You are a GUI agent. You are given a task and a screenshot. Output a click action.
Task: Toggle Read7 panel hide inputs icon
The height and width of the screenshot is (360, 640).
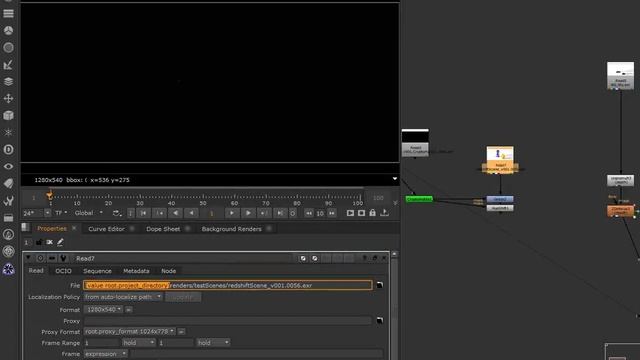click(52, 258)
